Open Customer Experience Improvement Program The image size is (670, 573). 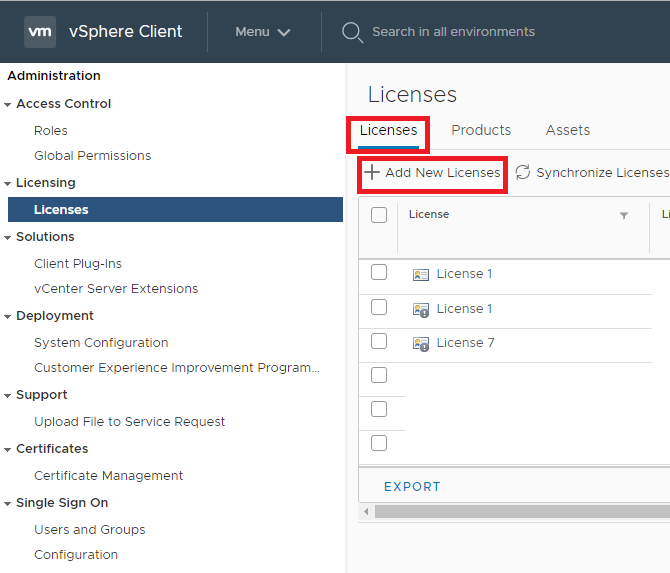pos(176,368)
